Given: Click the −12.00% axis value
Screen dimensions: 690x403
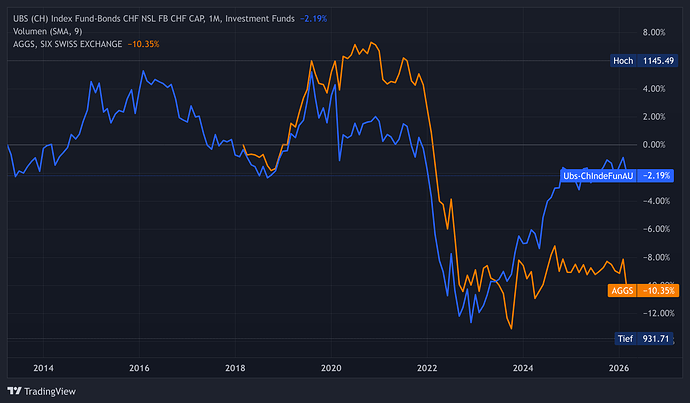Looking at the screenshot, I should [658, 313].
